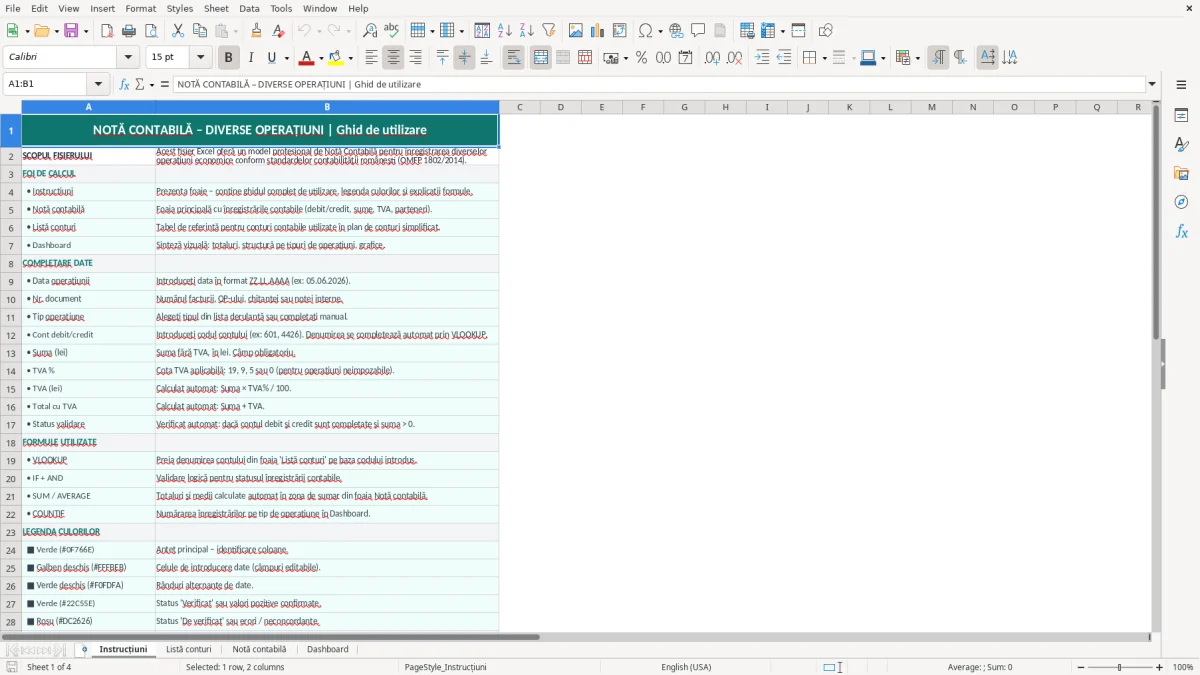1200x675 pixels.
Task: Click Function Wizard fx icon
Action: (124, 84)
